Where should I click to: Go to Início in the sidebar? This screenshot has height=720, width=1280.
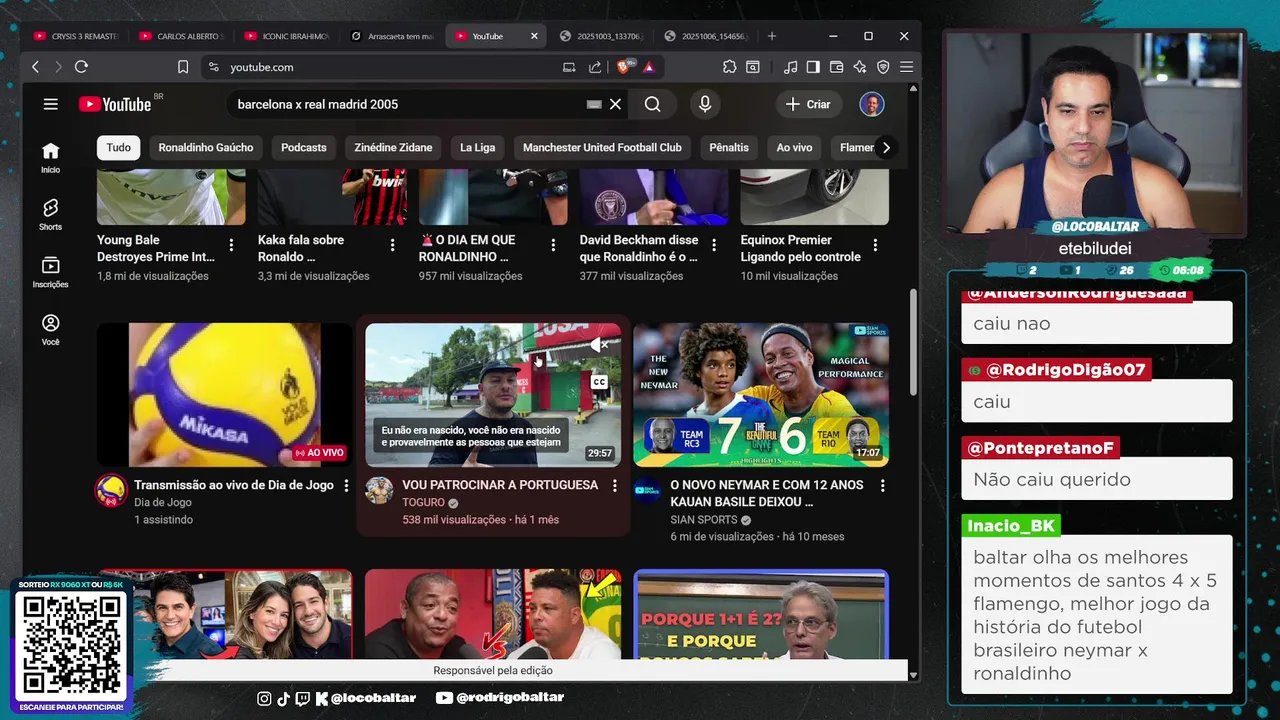point(50,157)
